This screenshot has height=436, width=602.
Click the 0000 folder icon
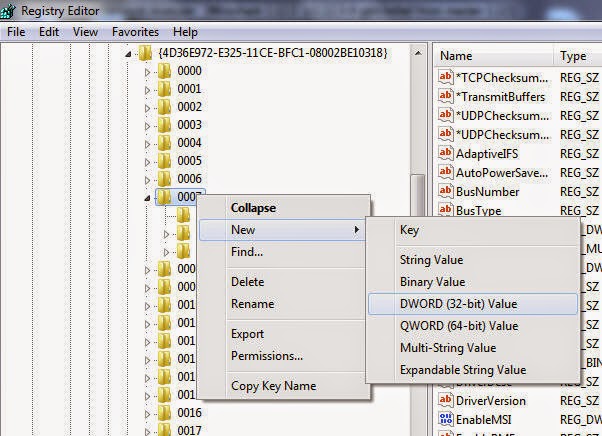point(164,71)
